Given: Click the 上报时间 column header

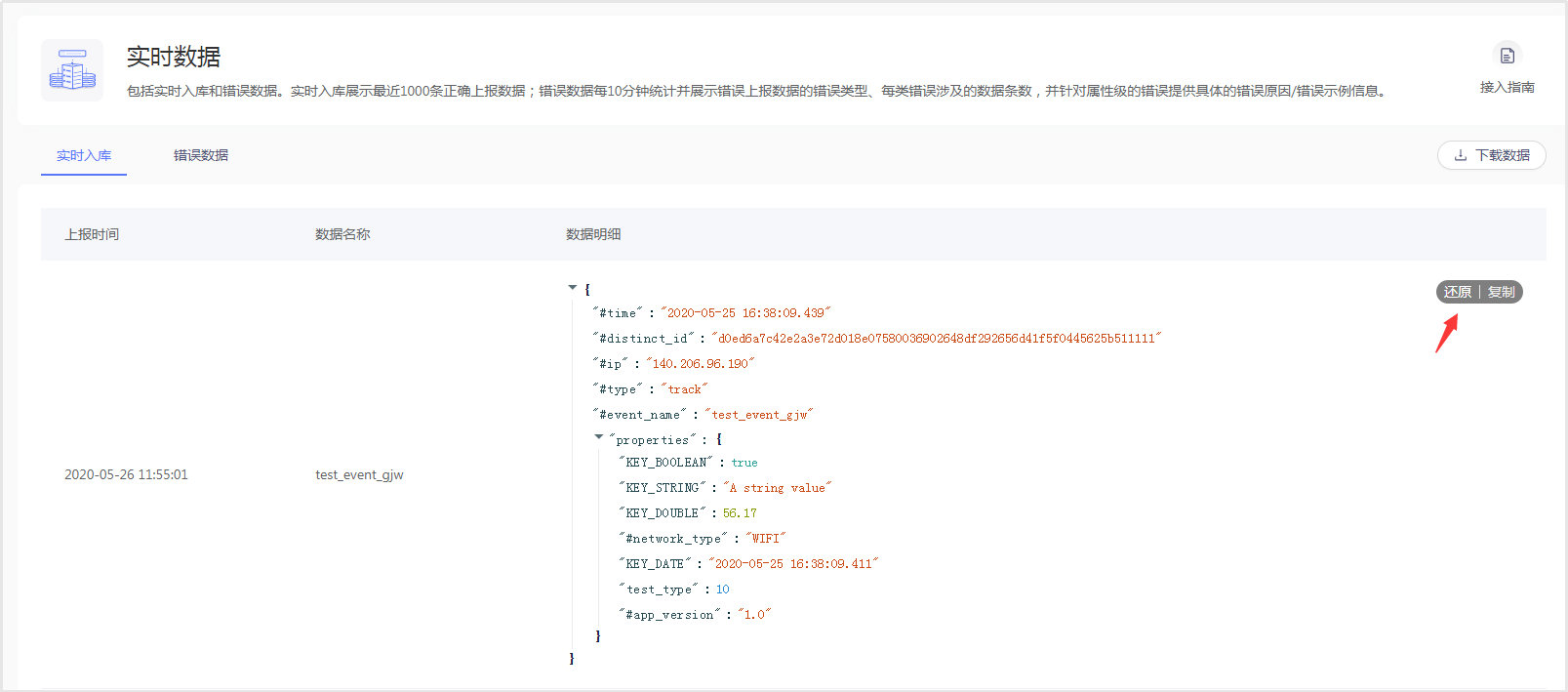Looking at the screenshot, I should [x=92, y=234].
